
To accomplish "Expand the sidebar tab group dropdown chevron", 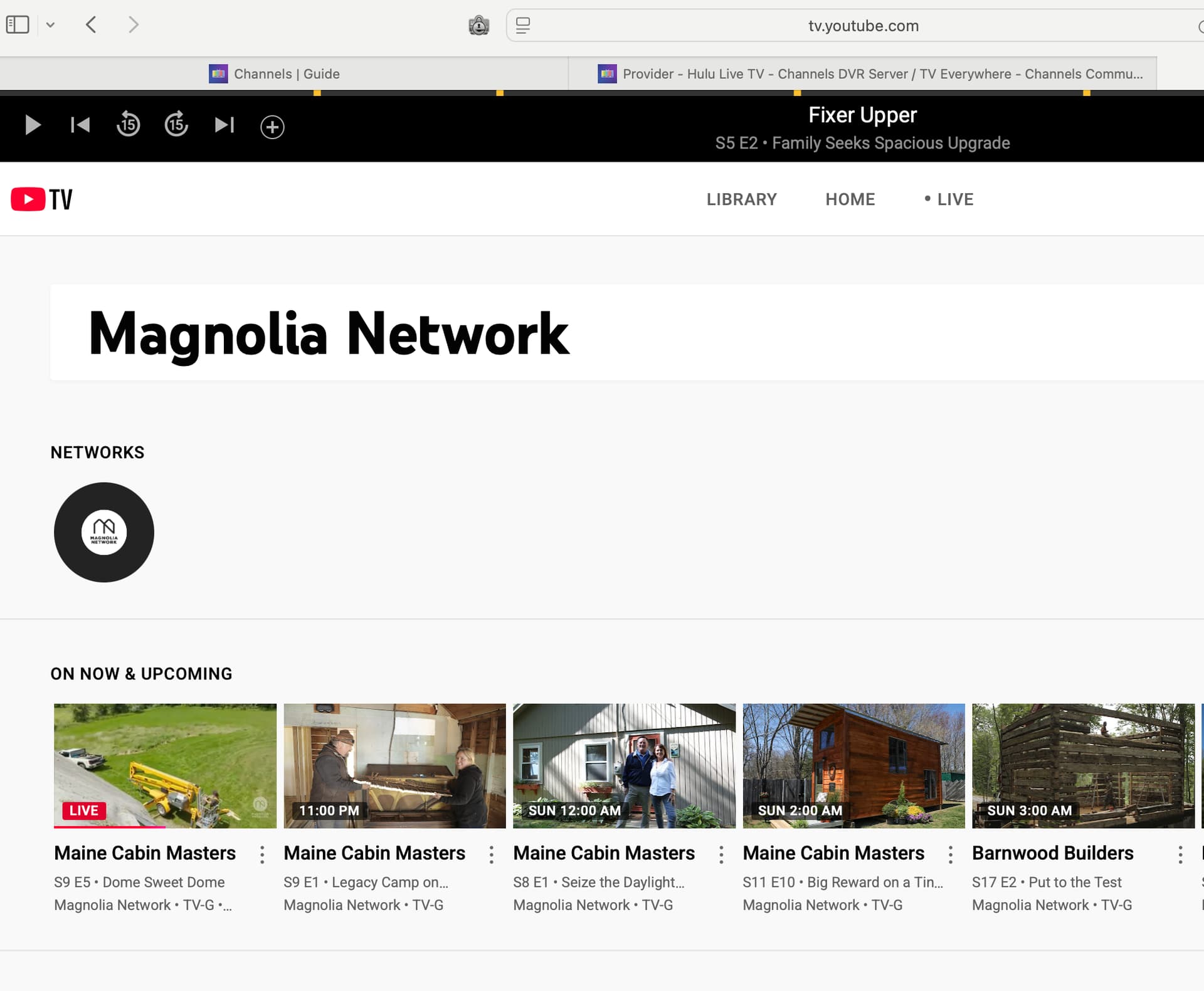I will (x=51, y=25).
